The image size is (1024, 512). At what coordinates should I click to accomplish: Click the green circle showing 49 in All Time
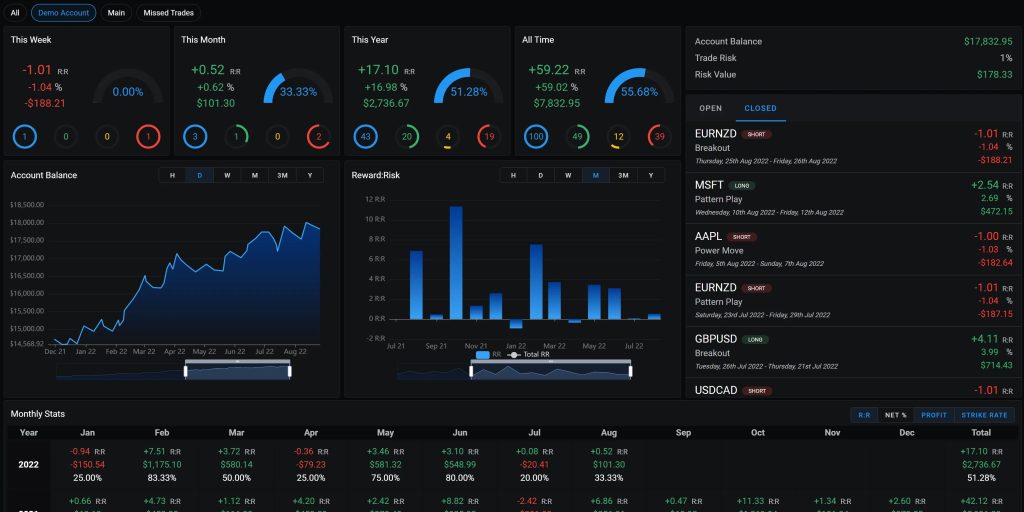pyautogui.click(x=578, y=136)
